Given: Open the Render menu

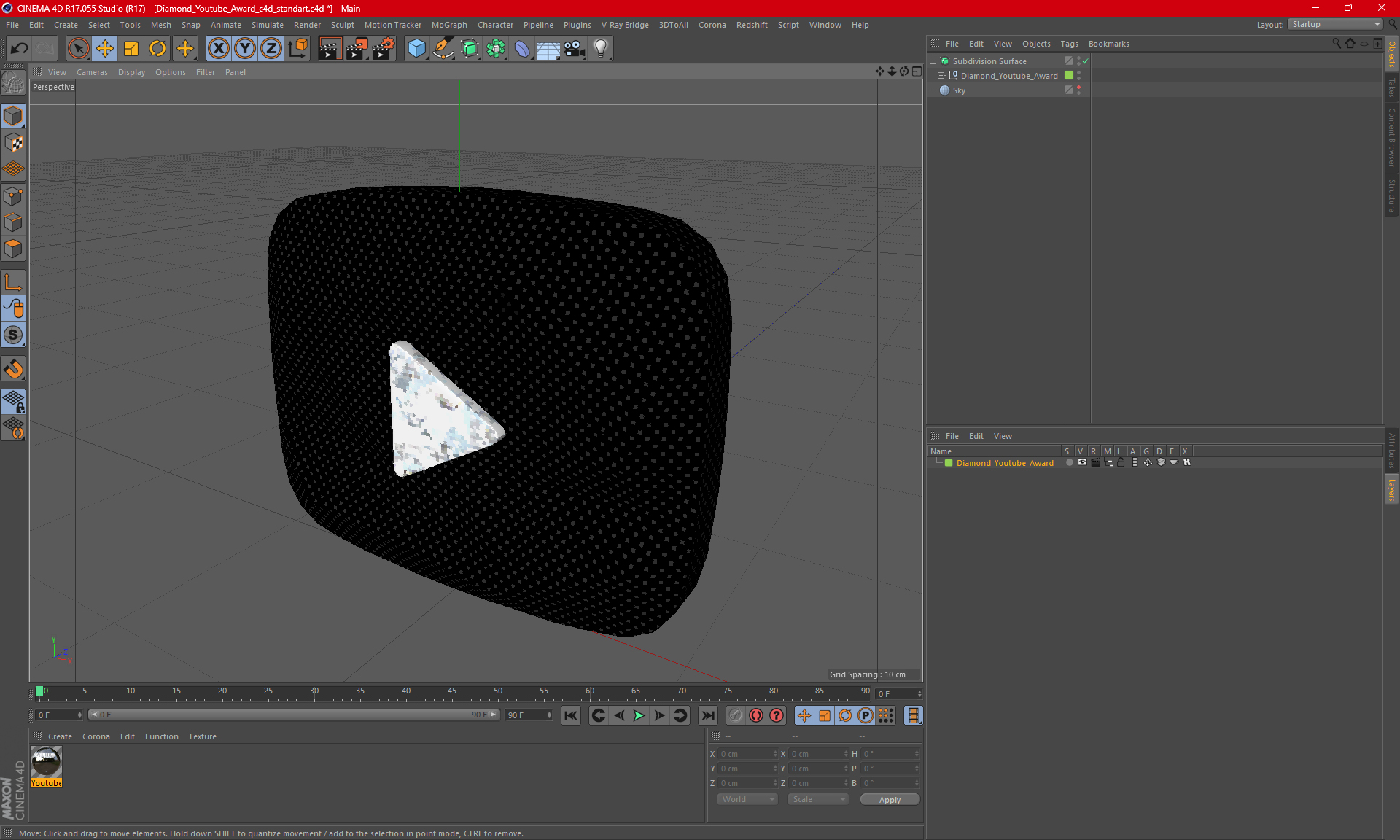Looking at the screenshot, I should tap(307, 25).
